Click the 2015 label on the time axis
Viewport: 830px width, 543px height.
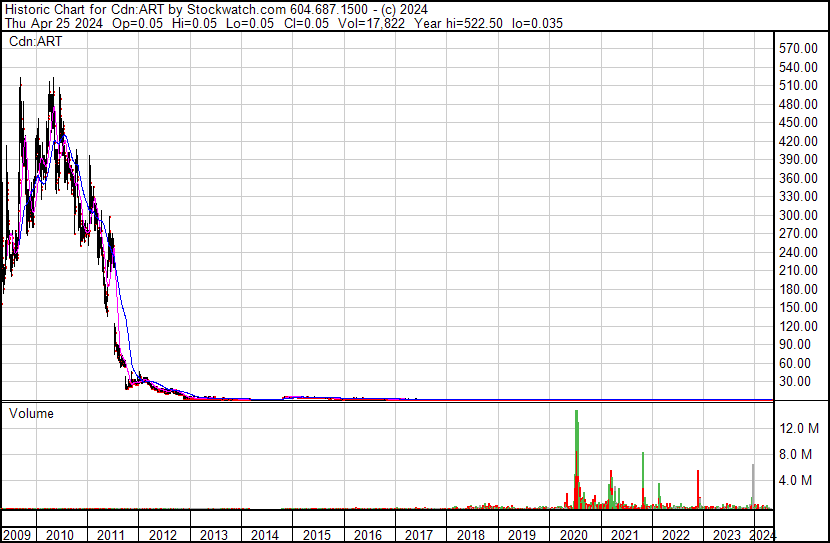click(x=316, y=535)
